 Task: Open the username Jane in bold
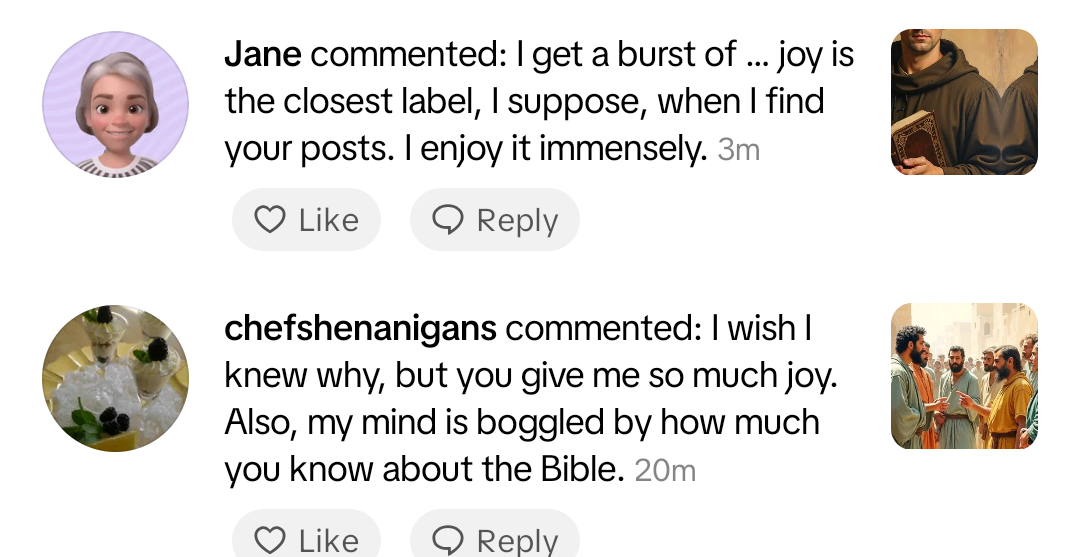(262, 55)
